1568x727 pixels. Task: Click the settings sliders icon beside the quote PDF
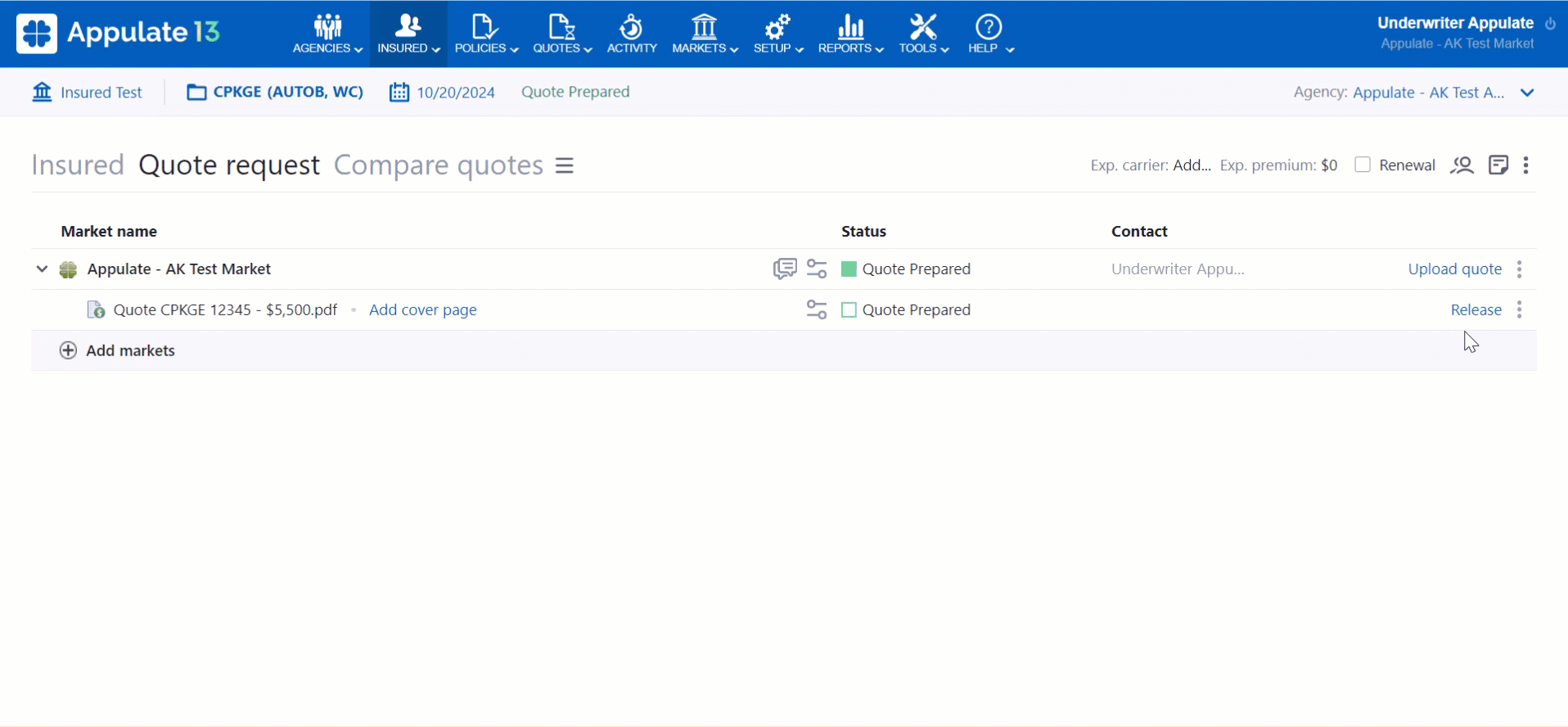(816, 309)
